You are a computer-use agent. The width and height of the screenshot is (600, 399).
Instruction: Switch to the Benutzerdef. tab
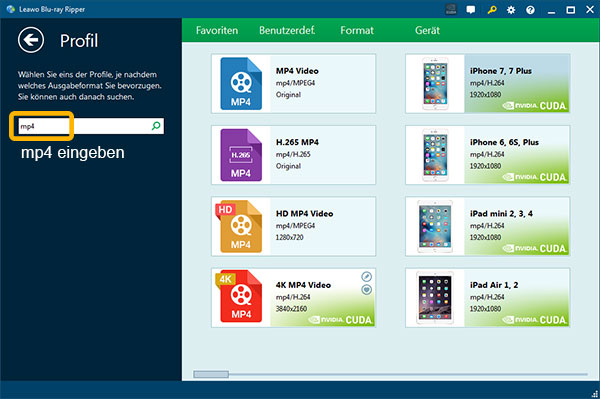click(287, 31)
